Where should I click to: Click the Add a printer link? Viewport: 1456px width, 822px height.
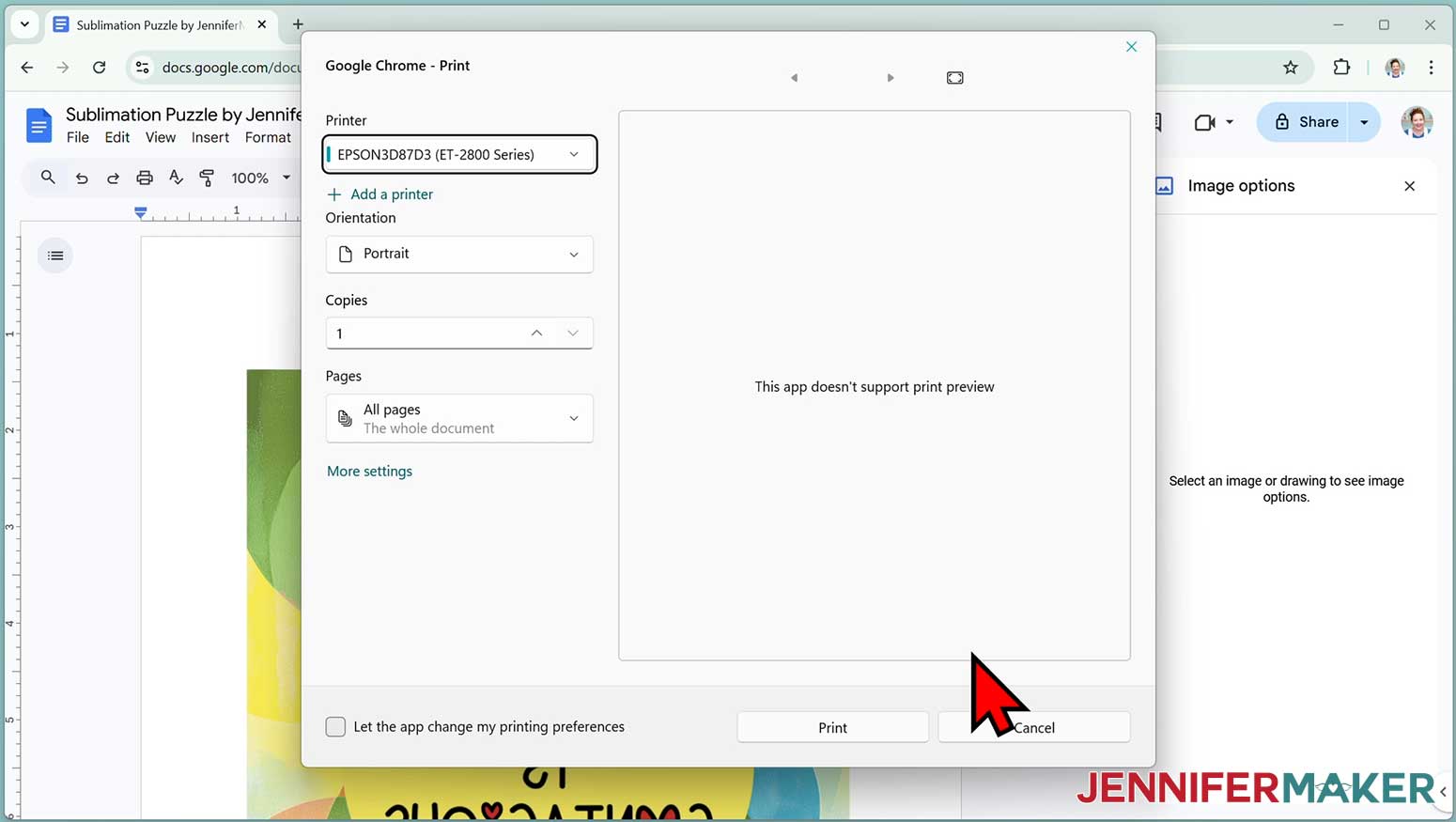point(380,194)
